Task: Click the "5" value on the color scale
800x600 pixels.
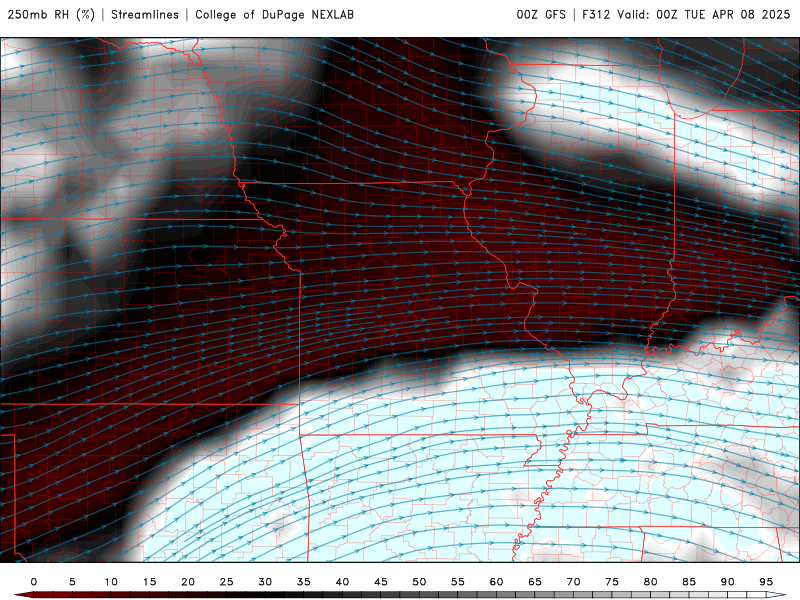Action: [72, 582]
